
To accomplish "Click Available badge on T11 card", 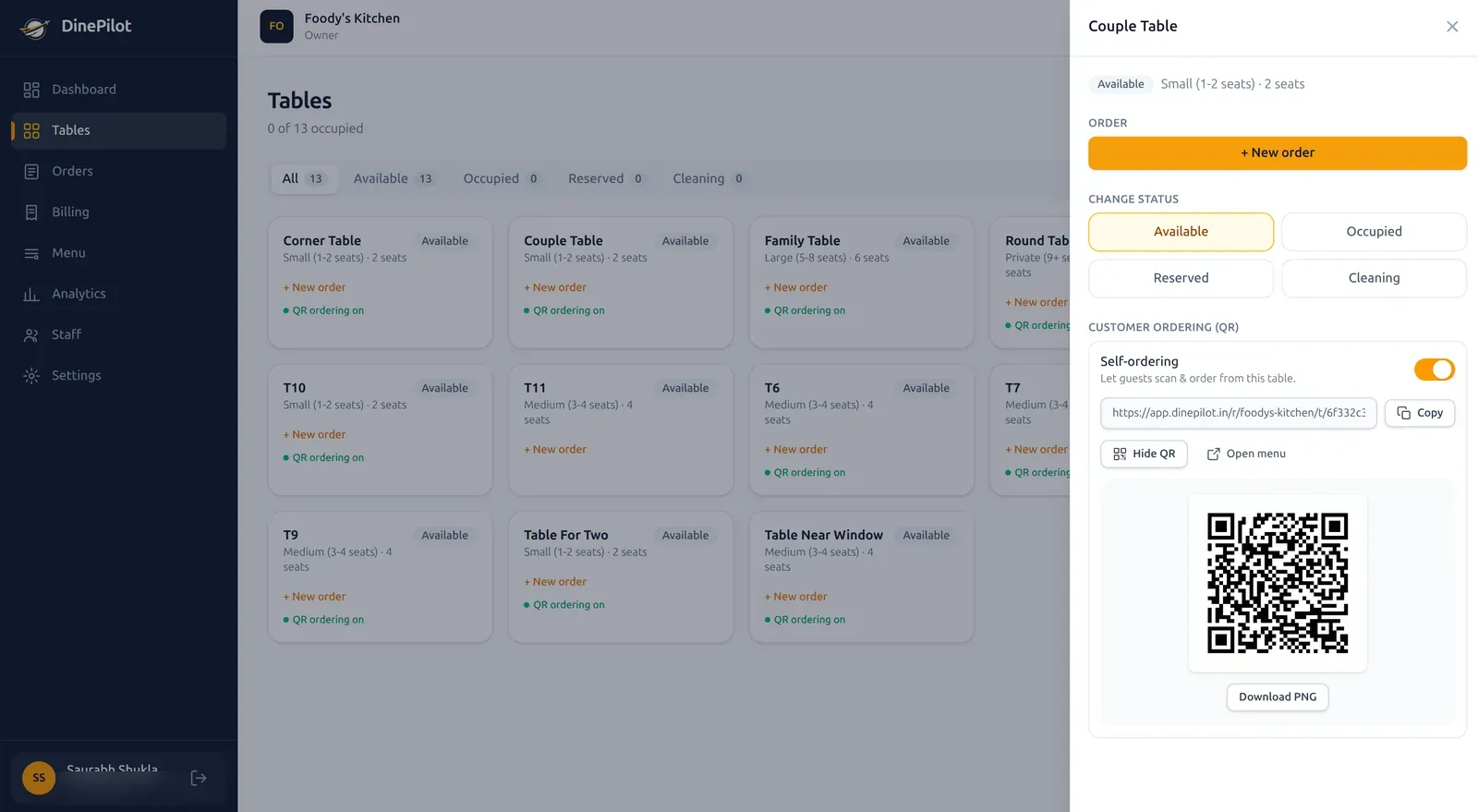I will (x=685, y=388).
